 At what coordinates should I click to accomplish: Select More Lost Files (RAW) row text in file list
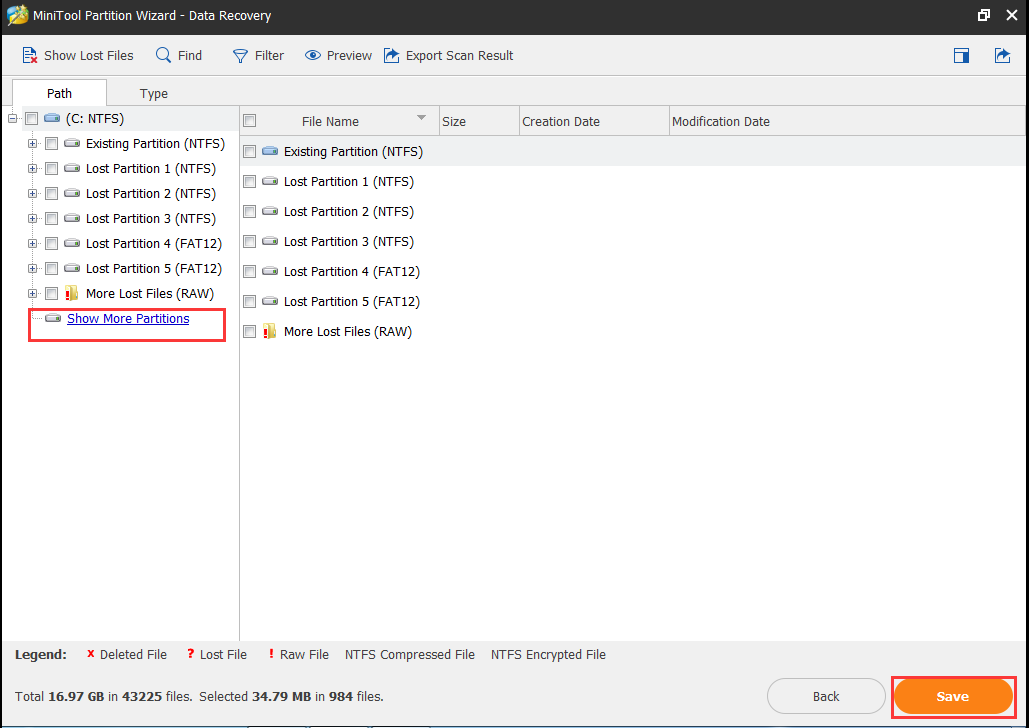(348, 332)
